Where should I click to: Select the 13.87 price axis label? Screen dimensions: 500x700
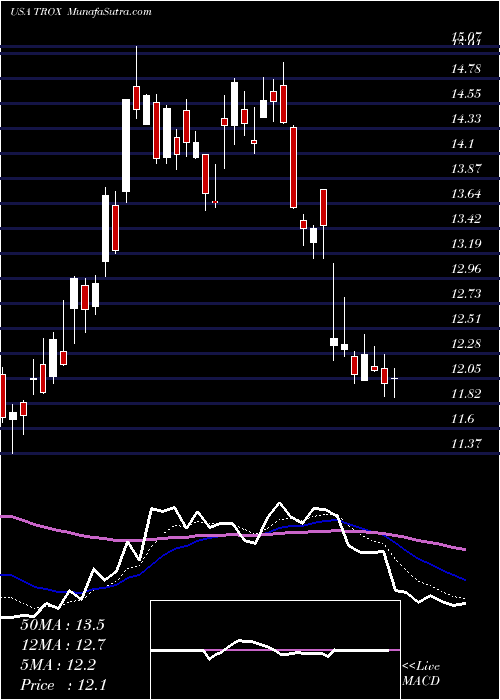pos(466,169)
